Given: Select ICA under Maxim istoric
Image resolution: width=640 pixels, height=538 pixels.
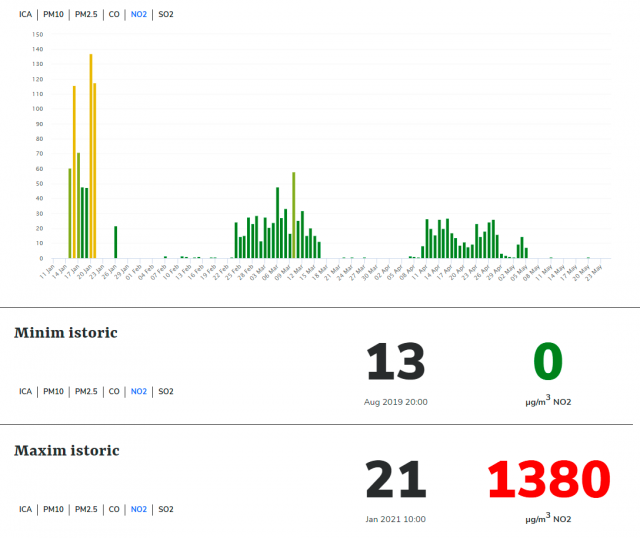Looking at the screenshot, I should (25, 509).
